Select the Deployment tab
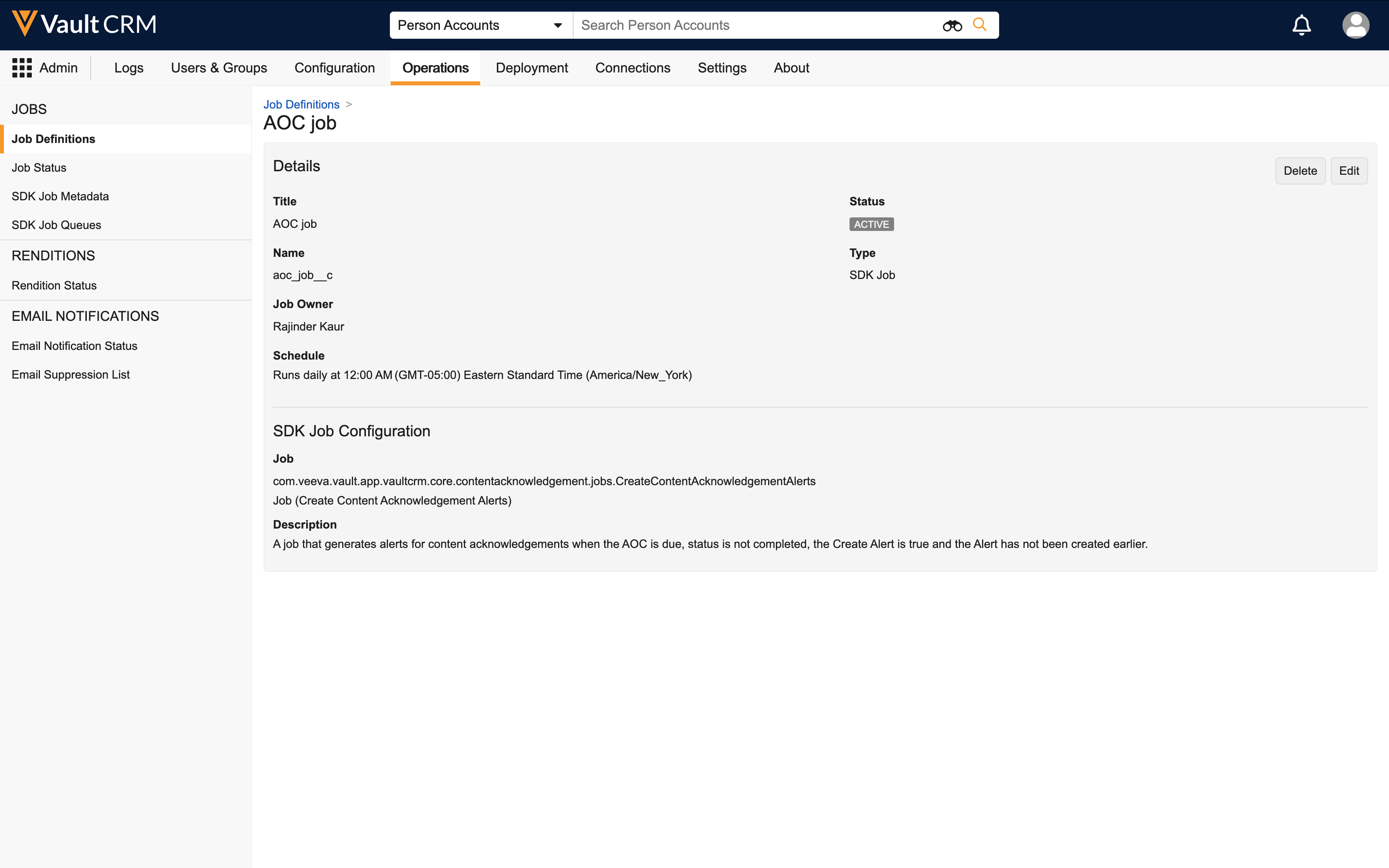 [531, 68]
